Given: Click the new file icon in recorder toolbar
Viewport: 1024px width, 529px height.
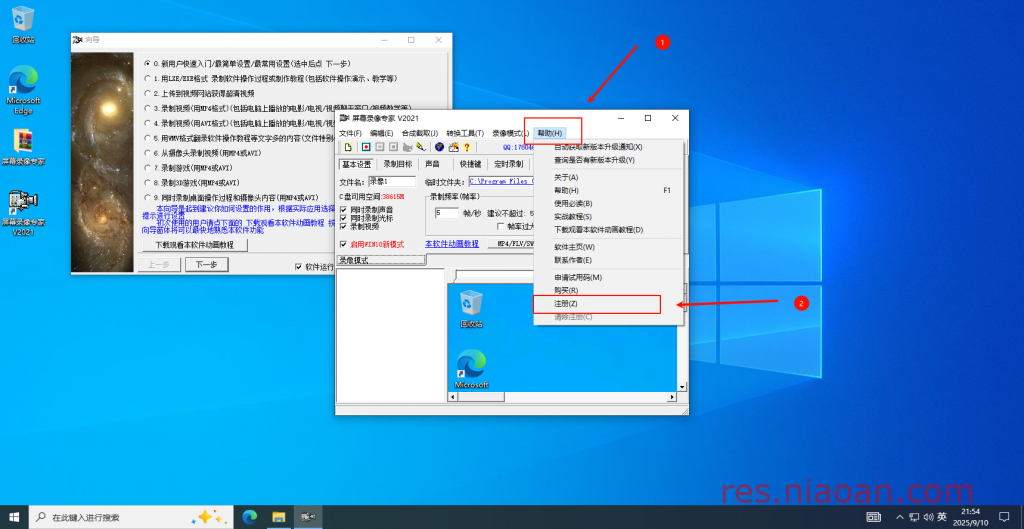Looking at the screenshot, I should click(349, 147).
